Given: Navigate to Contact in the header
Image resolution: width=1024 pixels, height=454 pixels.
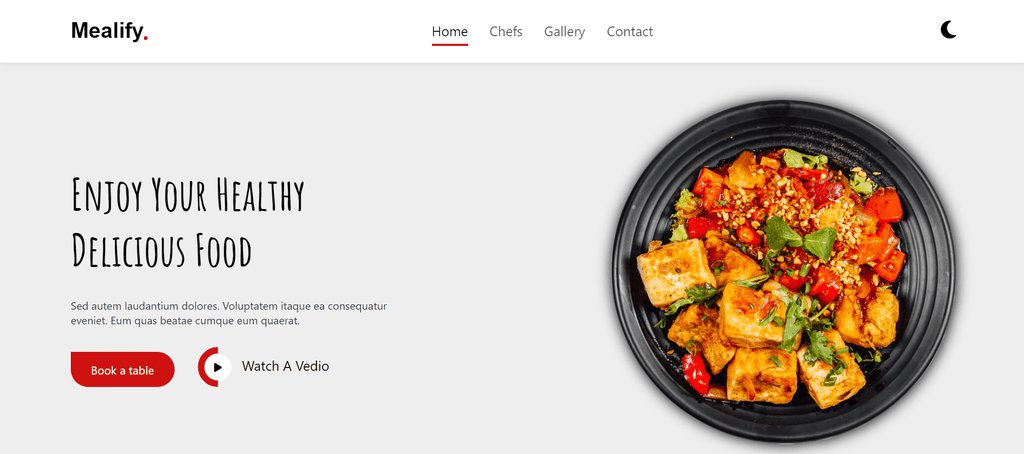Looking at the screenshot, I should pos(630,31).
